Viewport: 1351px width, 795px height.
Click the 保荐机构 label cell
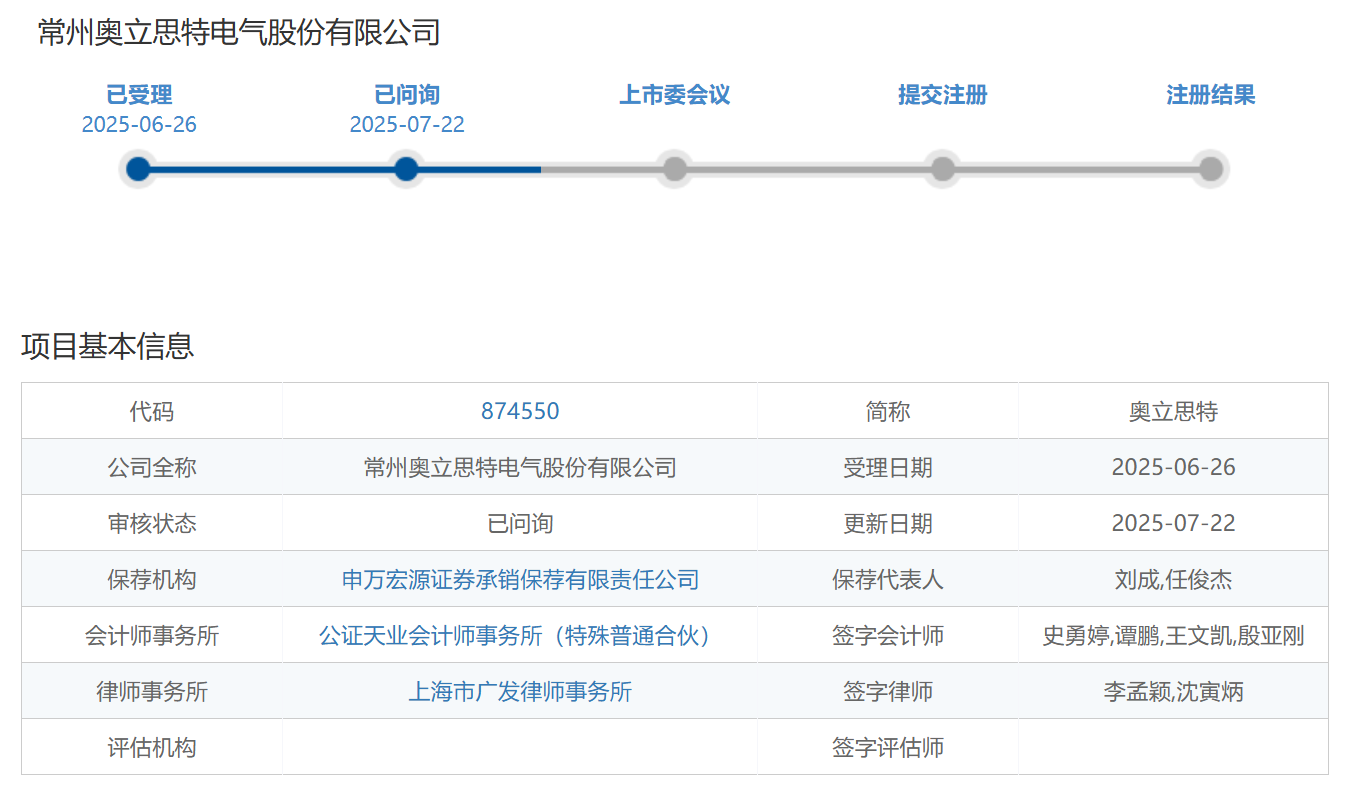click(x=152, y=579)
